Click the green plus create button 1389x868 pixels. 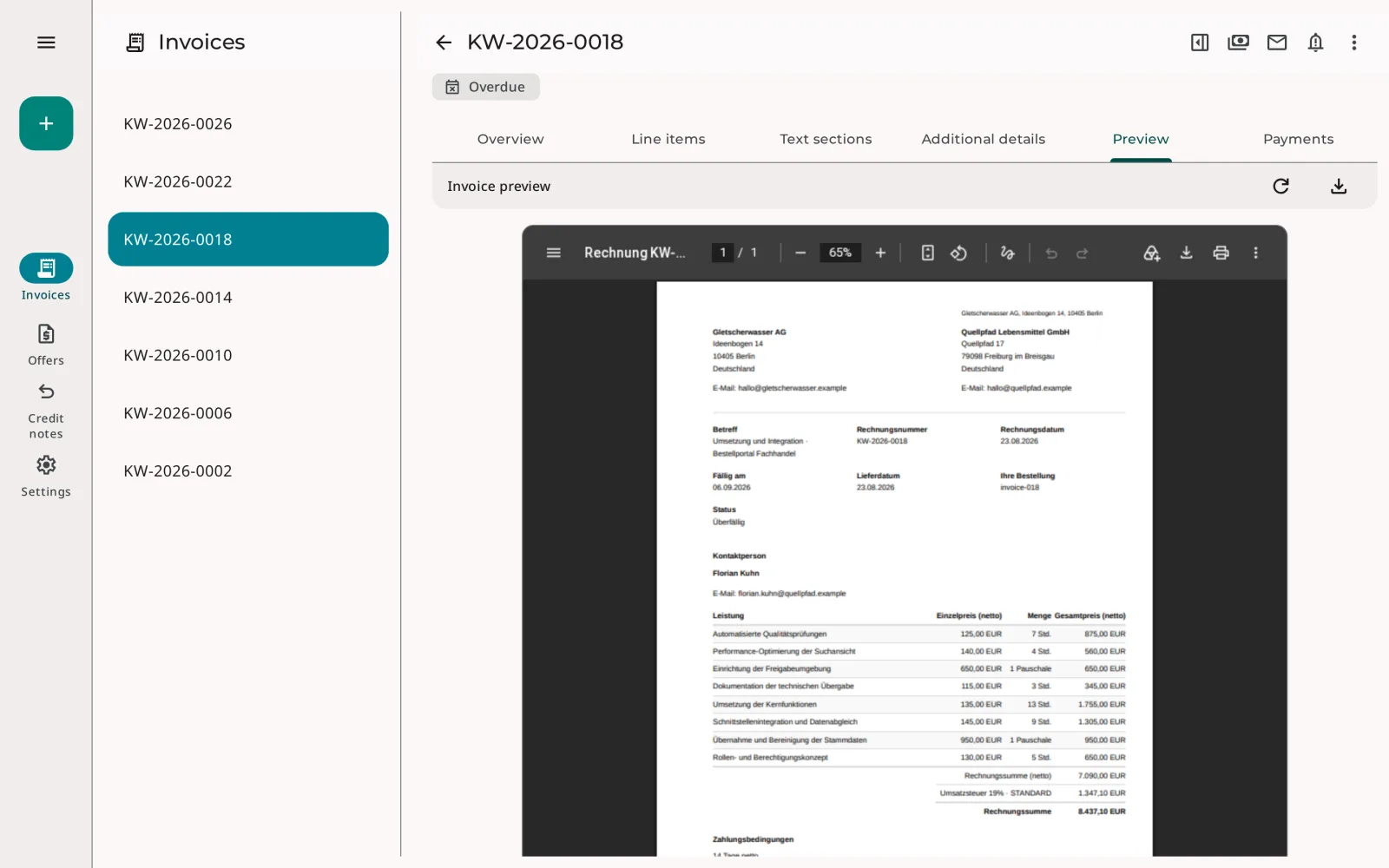(x=46, y=123)
